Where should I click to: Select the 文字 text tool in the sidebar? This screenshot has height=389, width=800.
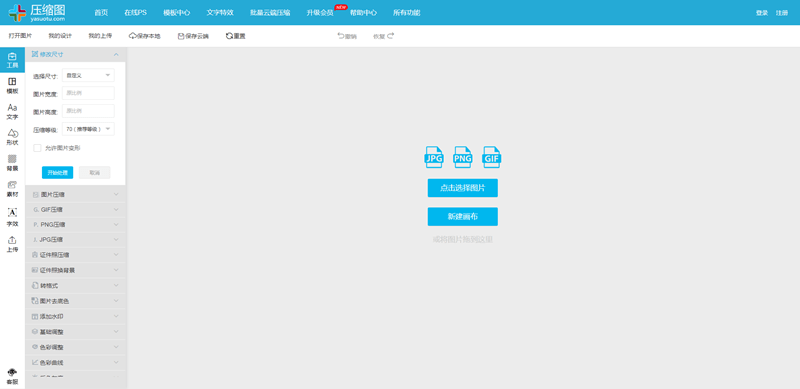point(12,111)
